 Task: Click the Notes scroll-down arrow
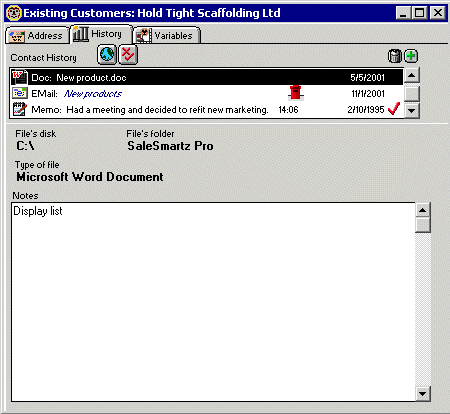[423, 394]
